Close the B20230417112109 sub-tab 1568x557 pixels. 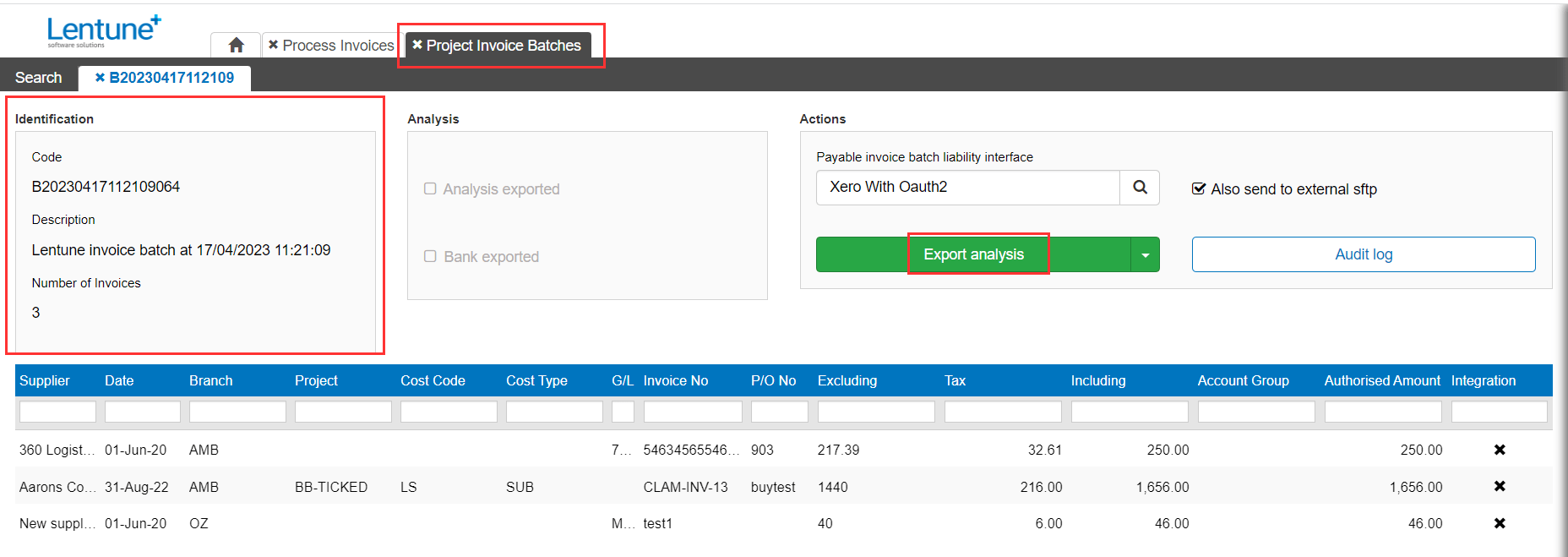click(100, 78)
